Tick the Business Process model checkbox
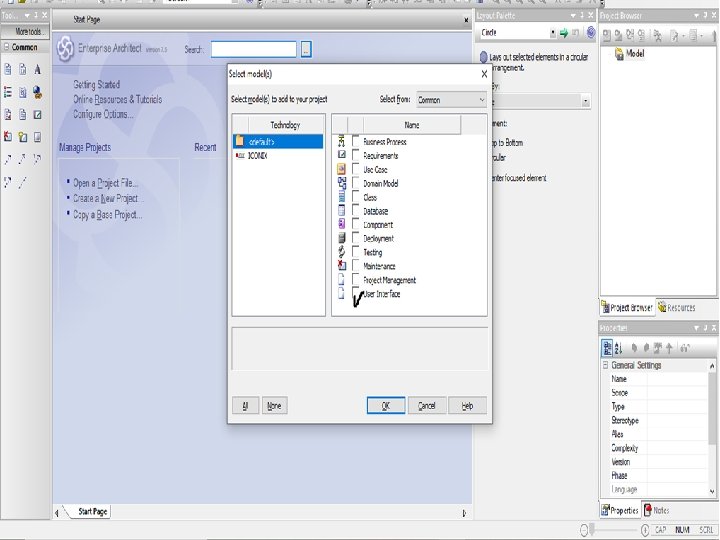 click(x=356, y=141)
